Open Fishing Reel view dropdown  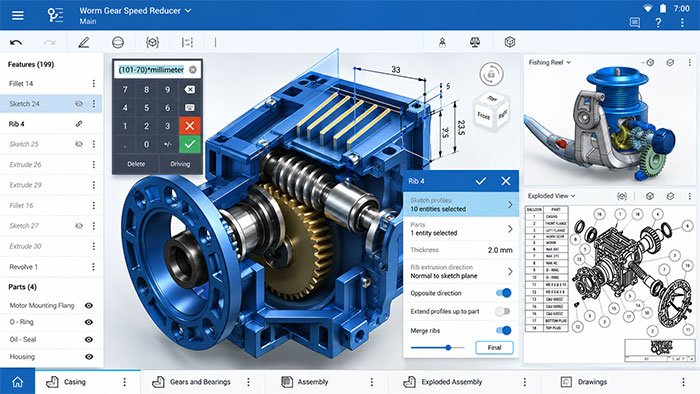(x=569, y=62)
